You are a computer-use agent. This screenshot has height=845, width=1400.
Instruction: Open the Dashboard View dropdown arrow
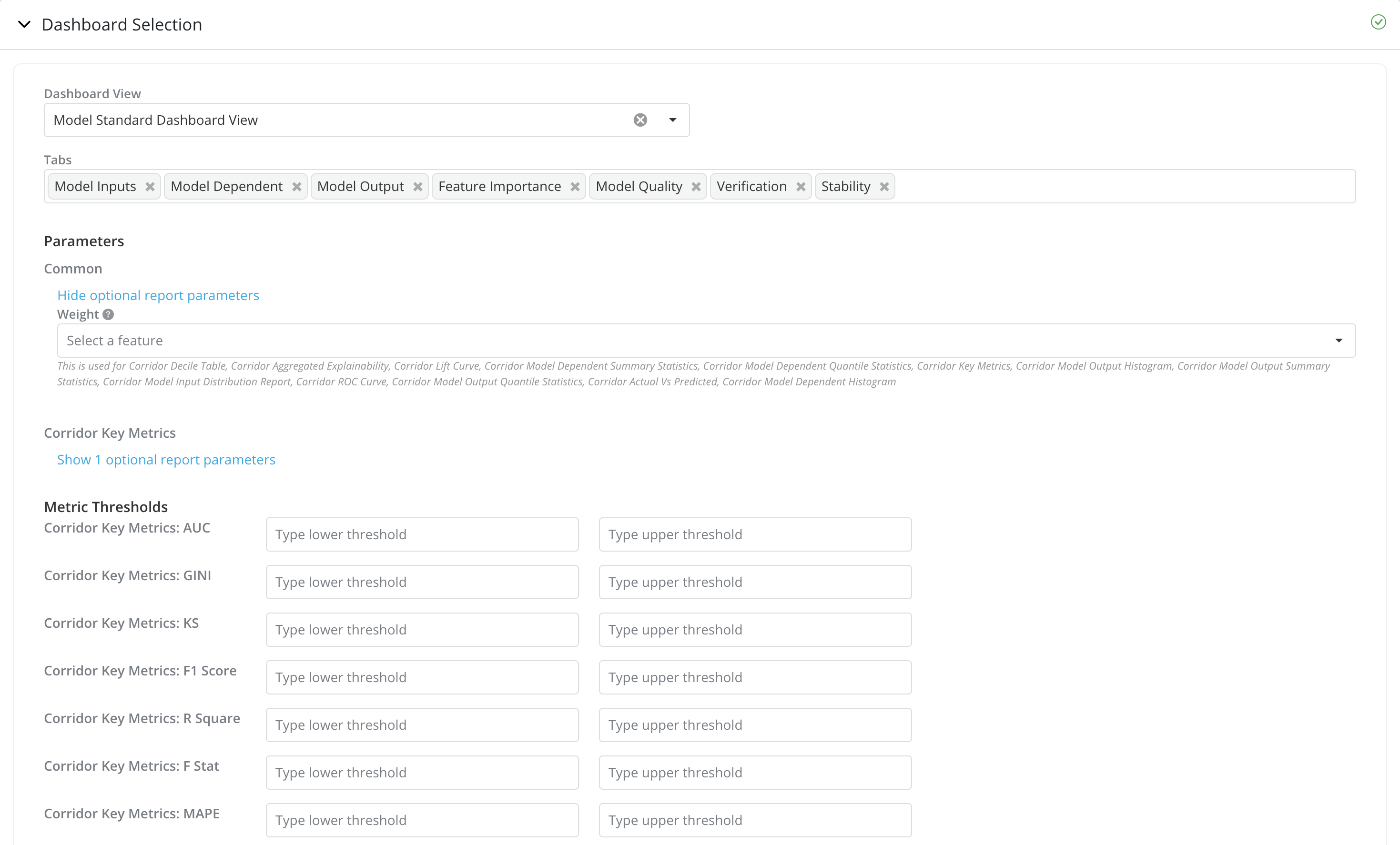(x=673, y=120)
